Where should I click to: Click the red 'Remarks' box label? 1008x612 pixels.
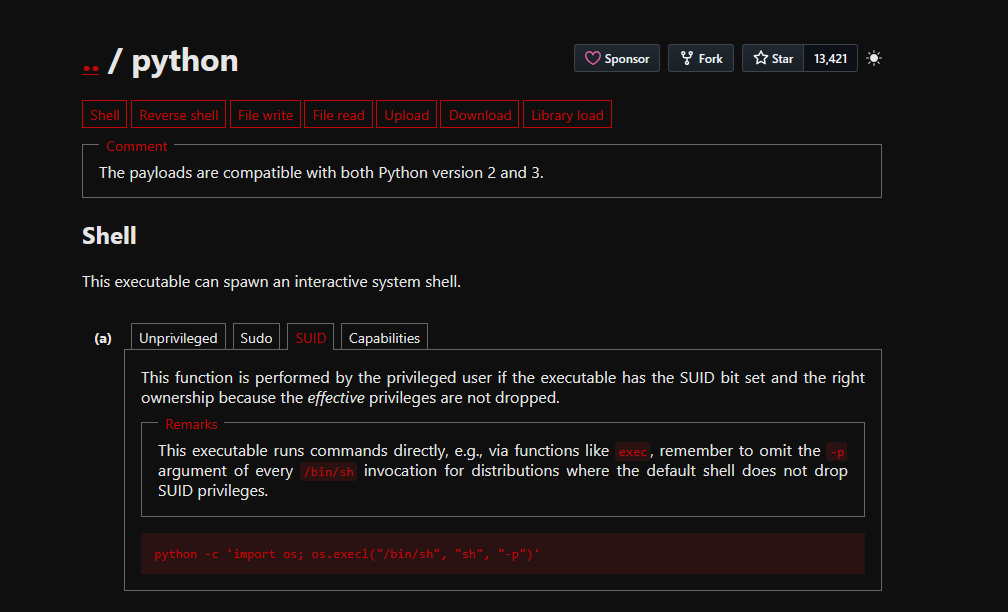(x=191, y=424)
